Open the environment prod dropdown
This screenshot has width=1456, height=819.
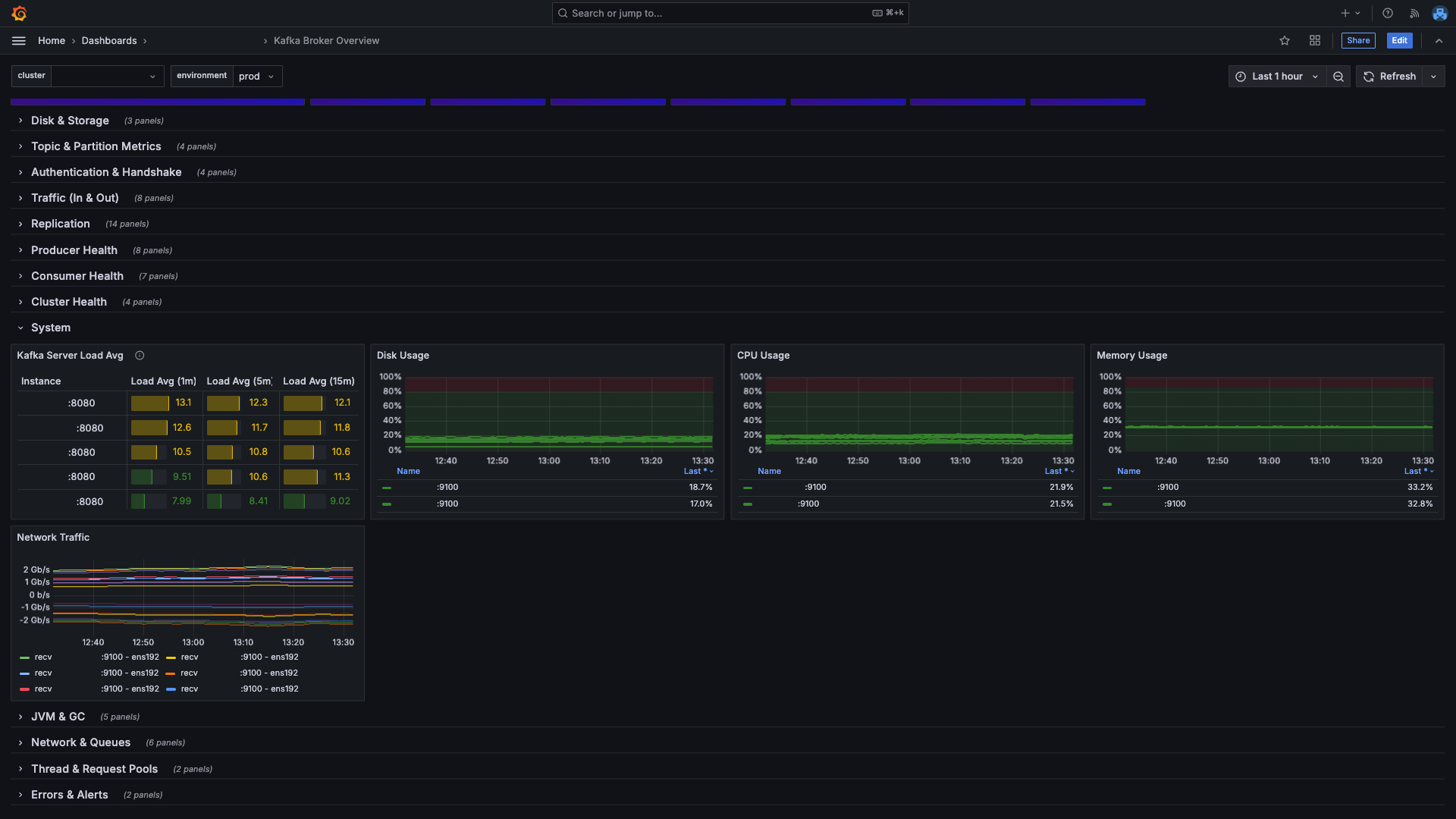[x=256, y=77]
